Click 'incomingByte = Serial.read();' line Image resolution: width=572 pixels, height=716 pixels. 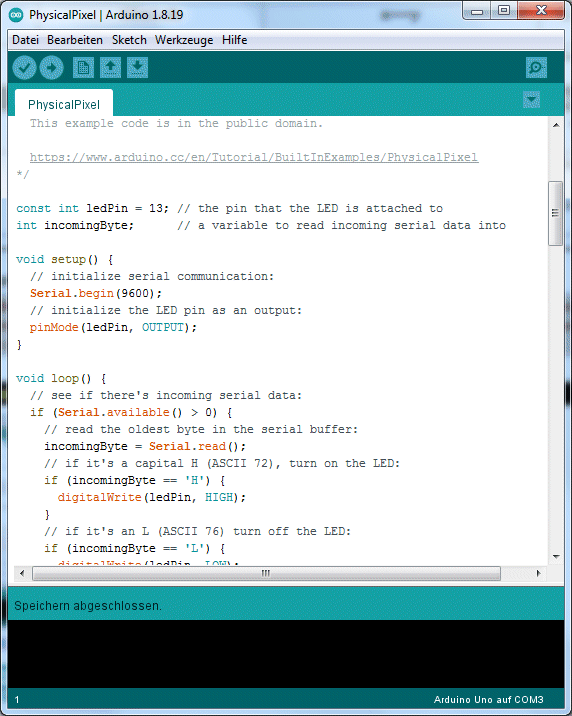click(x=145, y=446)
